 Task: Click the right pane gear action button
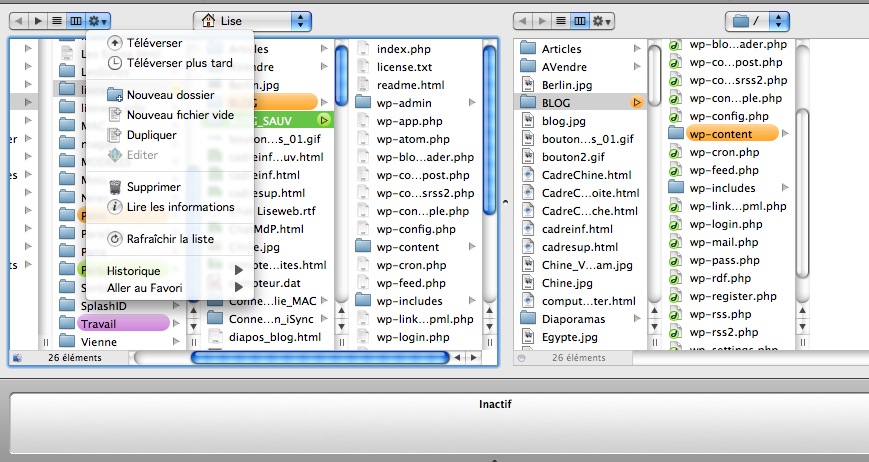click(601, 20)
